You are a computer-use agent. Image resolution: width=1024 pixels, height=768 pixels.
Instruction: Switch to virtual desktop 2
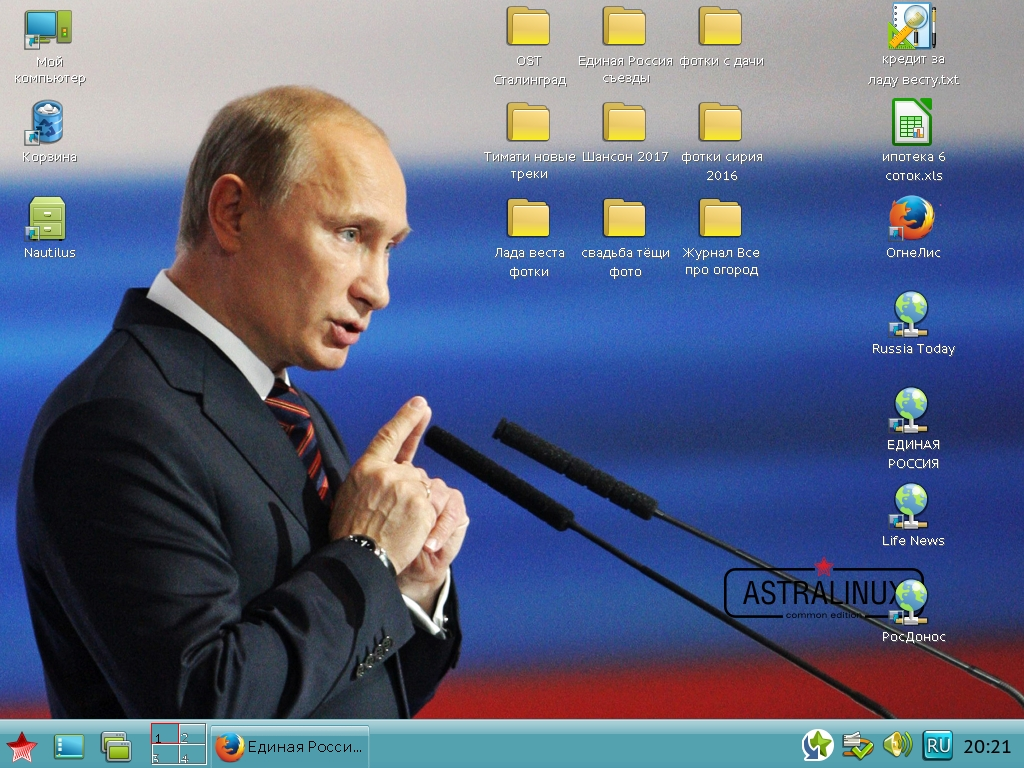(x=193, y=734)
